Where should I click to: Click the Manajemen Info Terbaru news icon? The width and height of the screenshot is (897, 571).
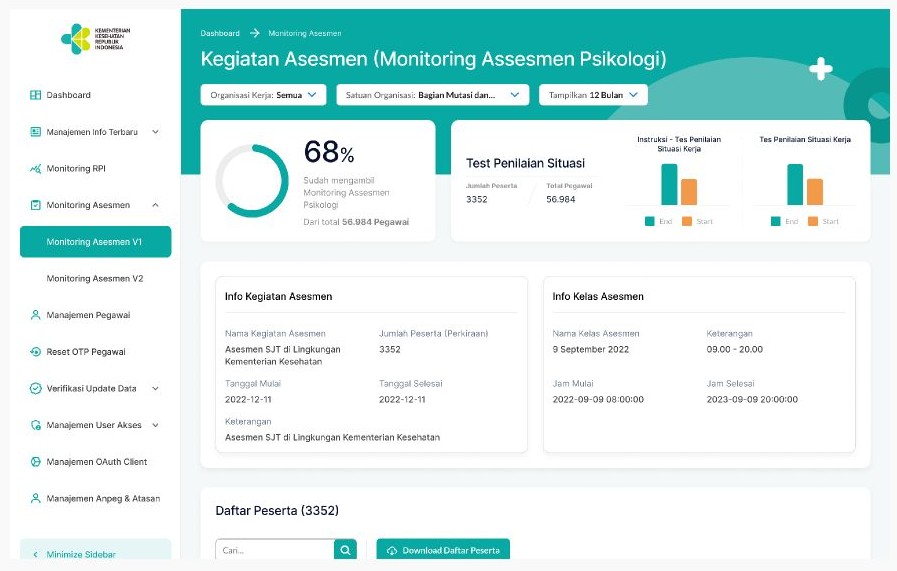pos(35,132)
